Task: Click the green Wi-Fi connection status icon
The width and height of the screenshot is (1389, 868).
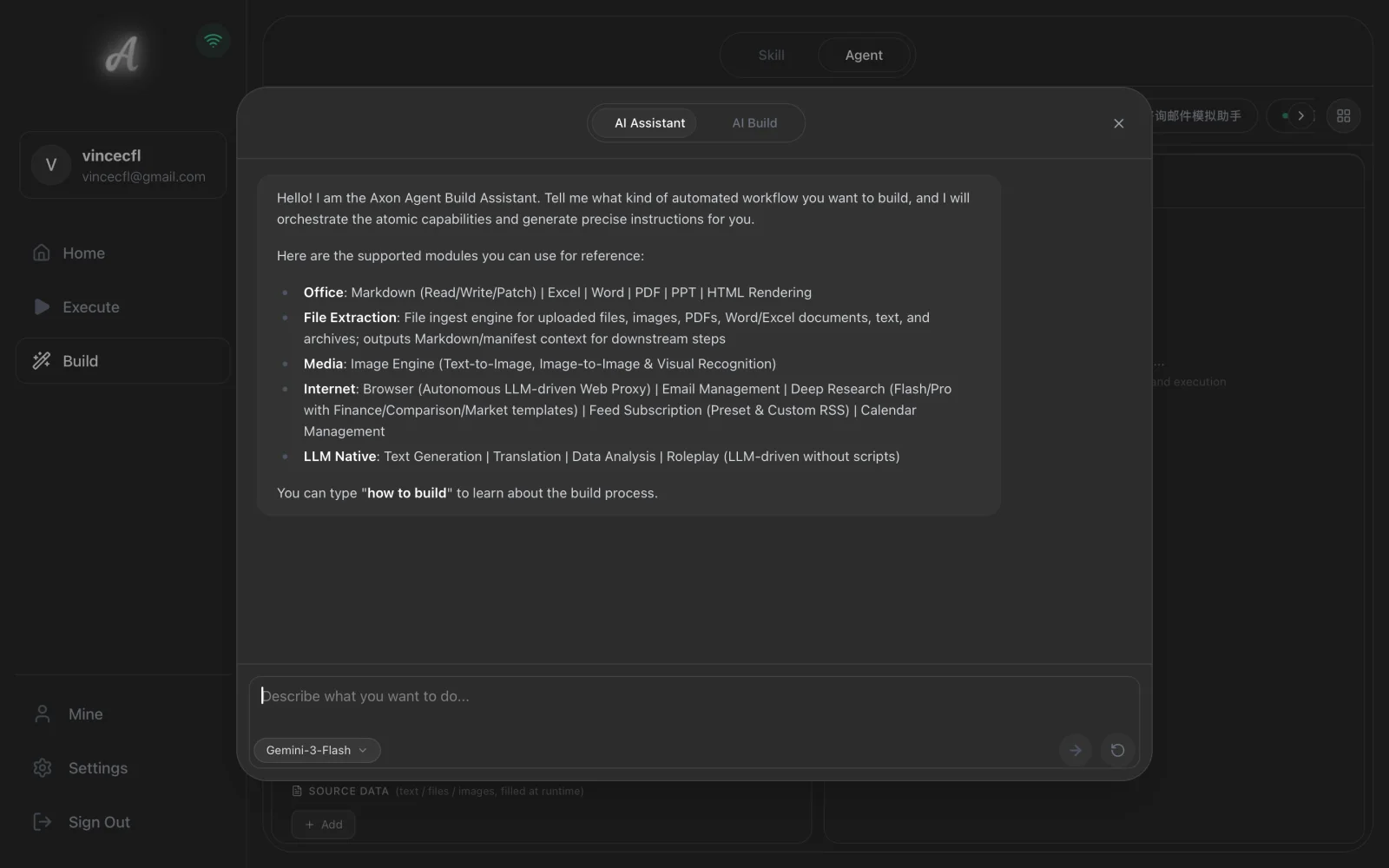Action: click(x=213, y=40)
